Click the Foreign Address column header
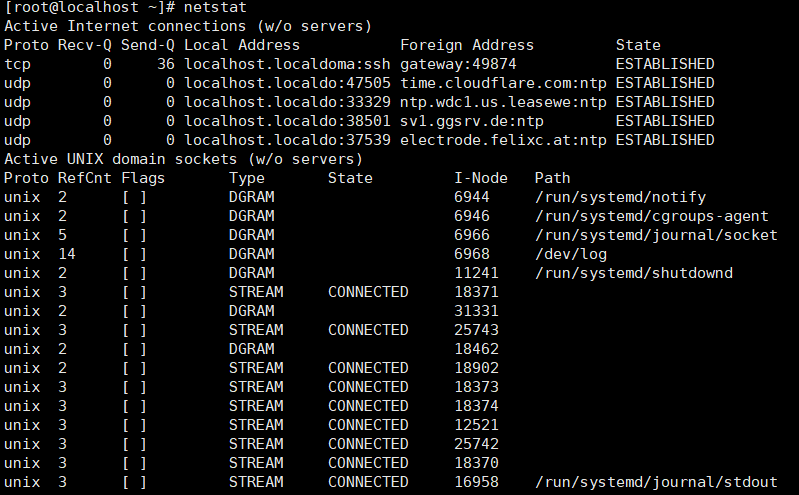This screenshot has width=799, height=495. (467, 45)
